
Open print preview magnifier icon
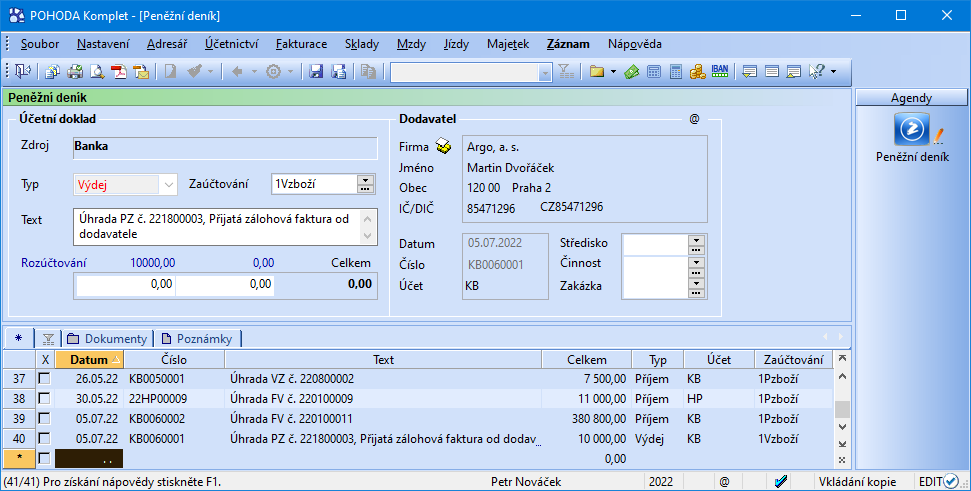pos(97,72)
